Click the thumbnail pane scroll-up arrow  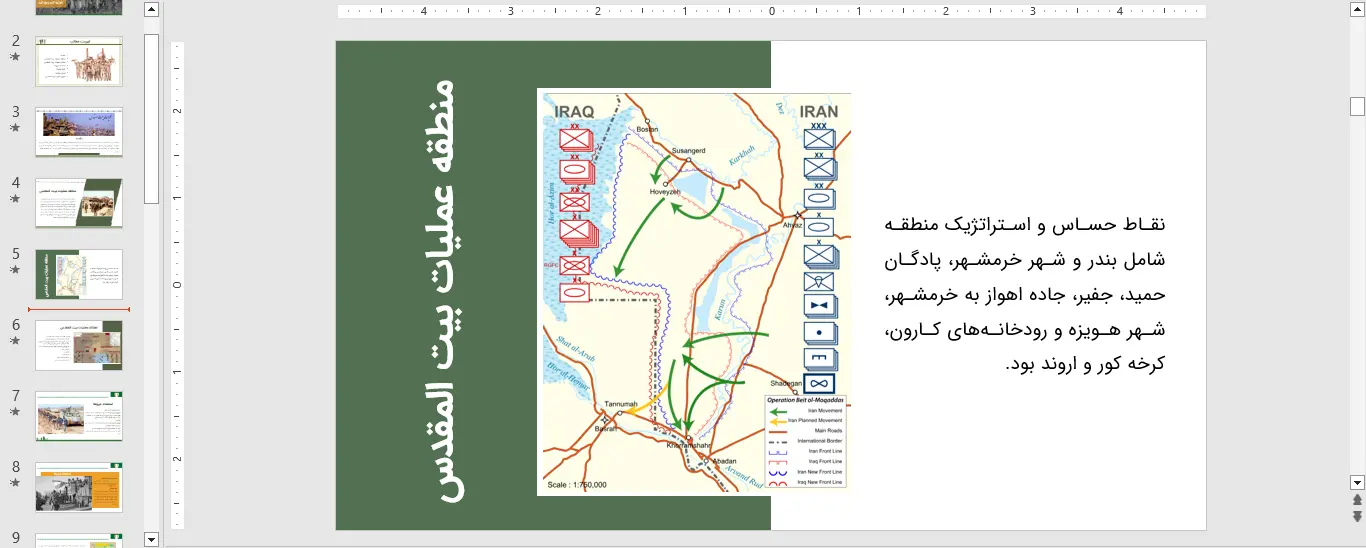[x=151, y=10]
